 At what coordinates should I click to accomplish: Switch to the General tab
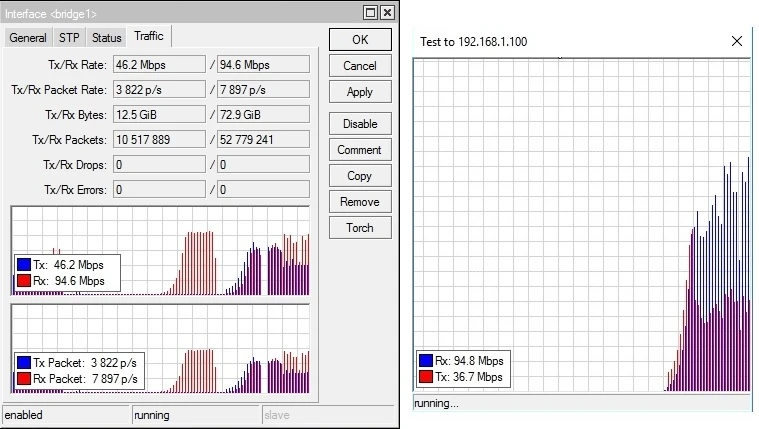(x=28, y=38)
